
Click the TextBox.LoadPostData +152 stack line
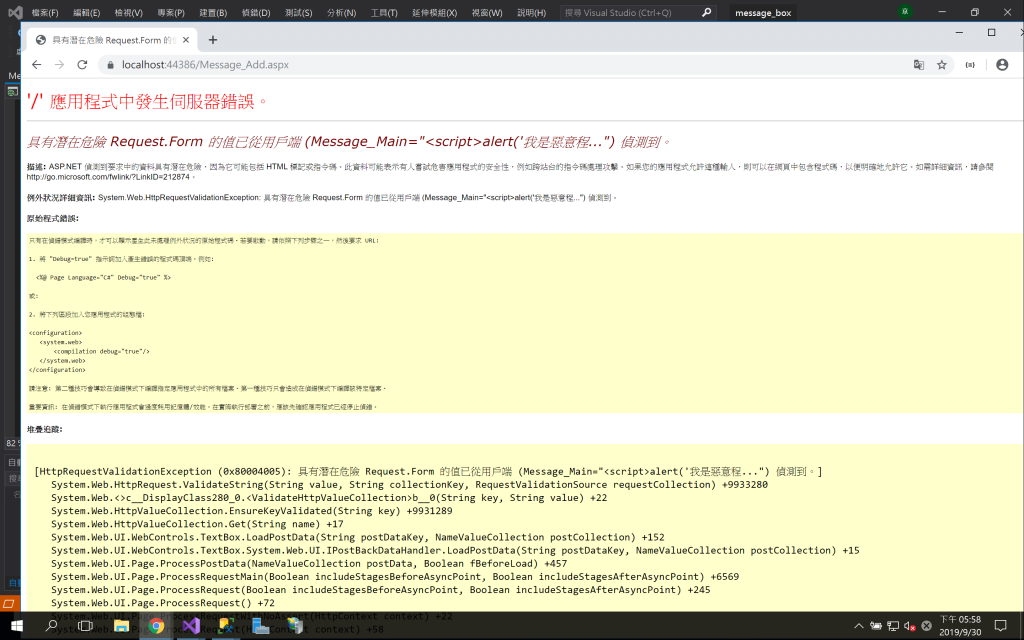coord(358,537)
